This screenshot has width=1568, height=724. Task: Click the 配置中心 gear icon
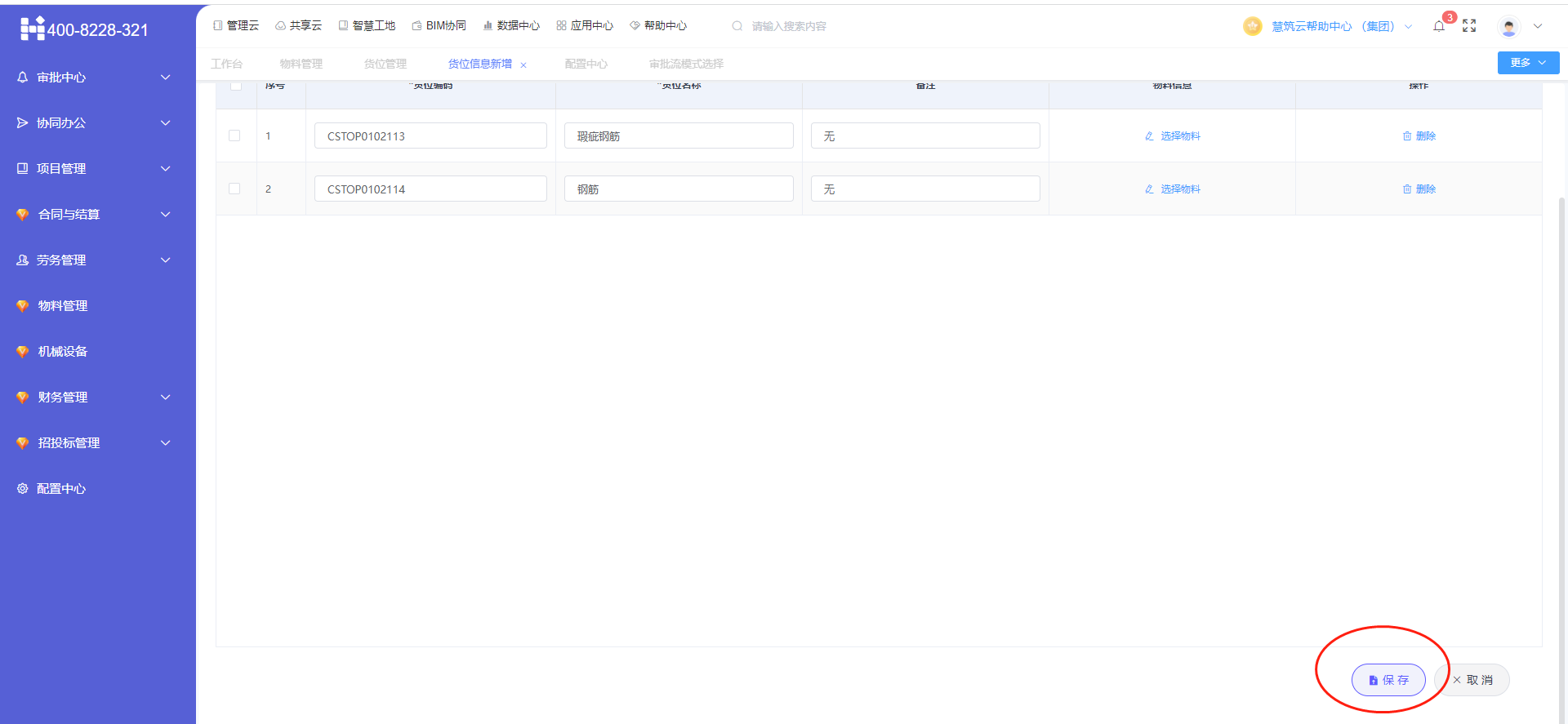pyautogui.click(x=23, y=488)
